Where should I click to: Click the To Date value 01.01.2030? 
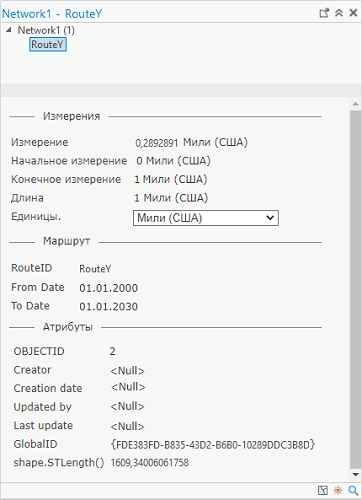(108, 307)
